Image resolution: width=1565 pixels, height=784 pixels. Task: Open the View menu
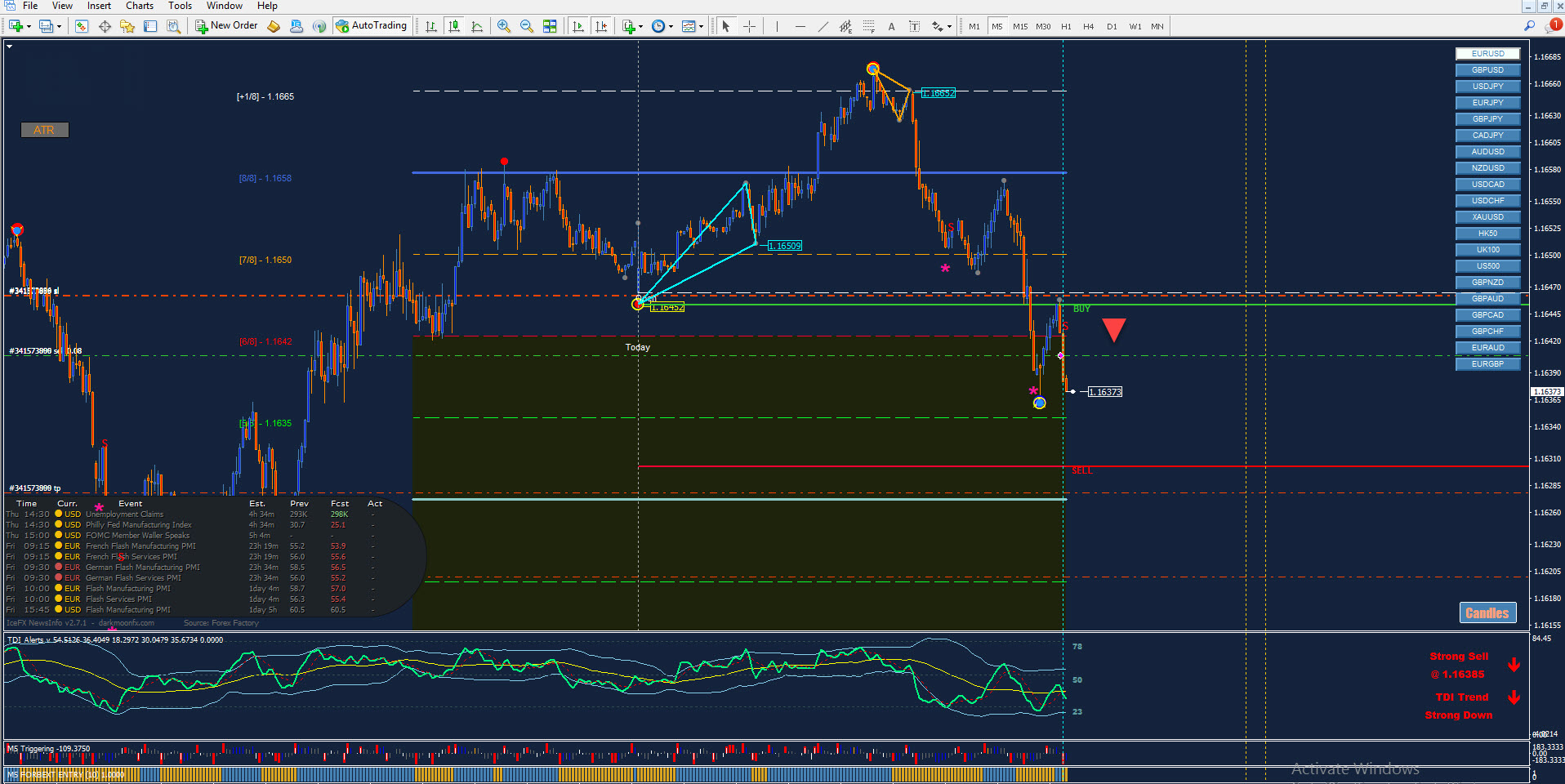click(x=62, y=6)
